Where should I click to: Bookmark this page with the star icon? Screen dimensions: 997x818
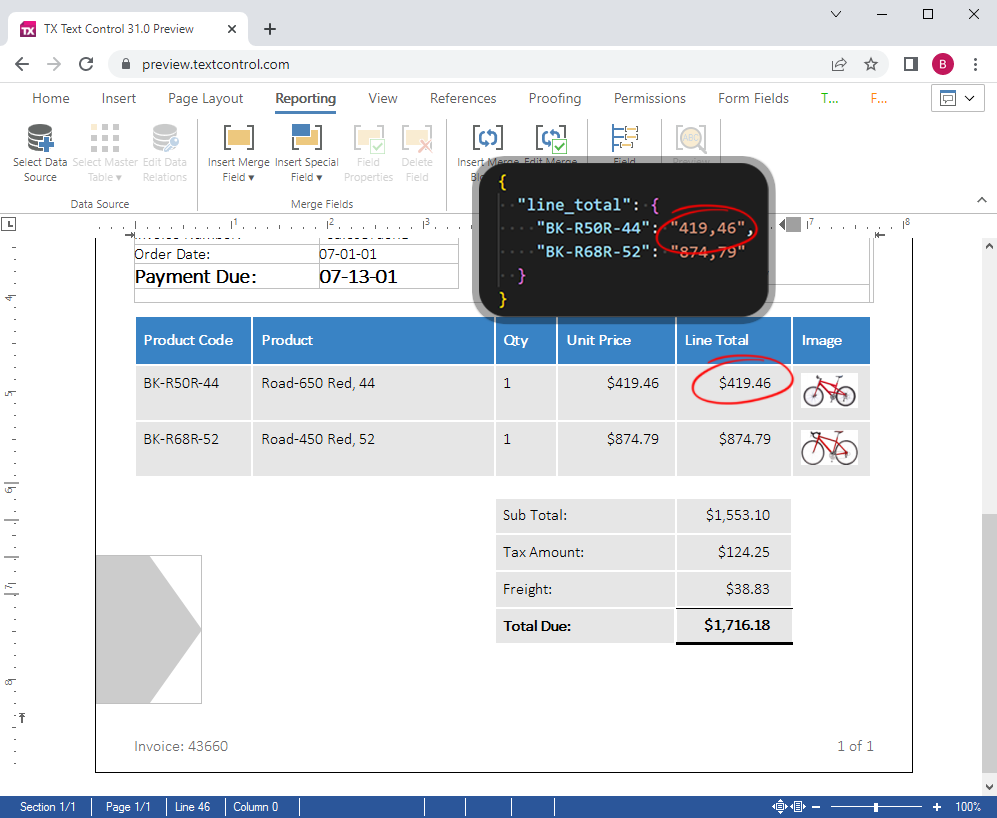[871, 64]
